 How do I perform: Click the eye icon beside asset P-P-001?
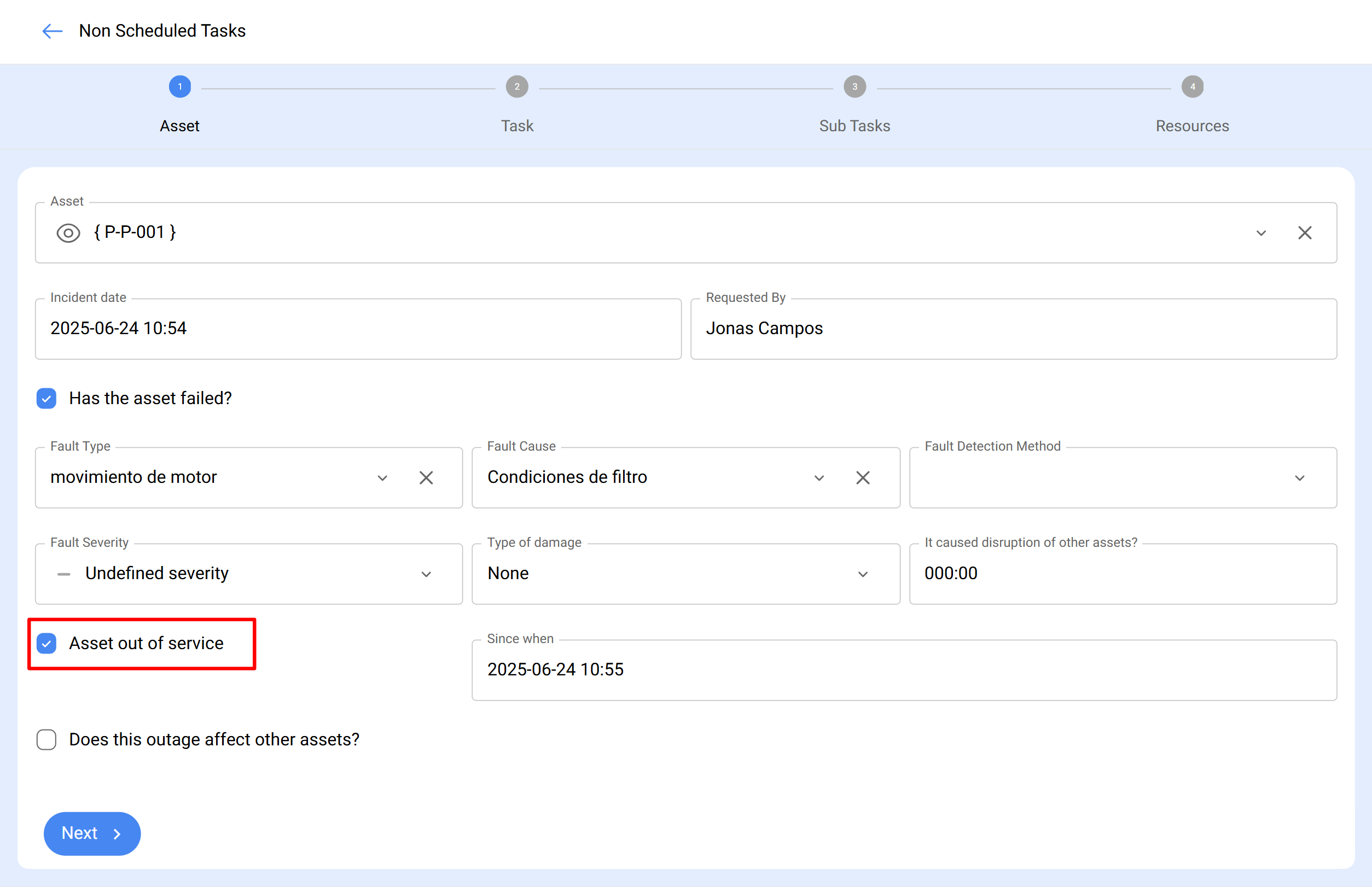(x=68, y=233)
